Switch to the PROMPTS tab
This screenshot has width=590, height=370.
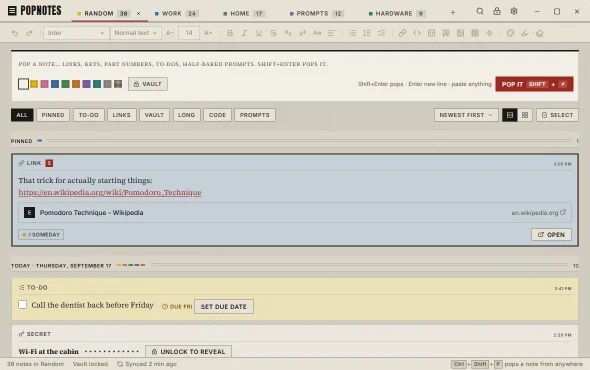(x=316, y=14)
